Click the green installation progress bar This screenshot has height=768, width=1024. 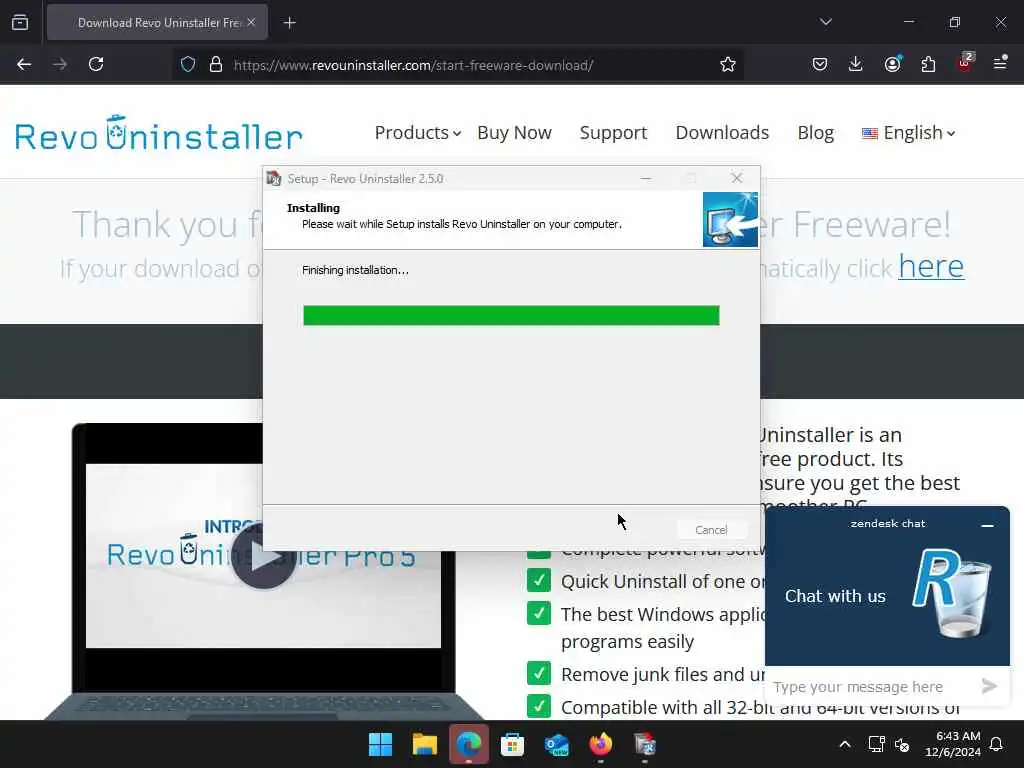coord(511,315)
